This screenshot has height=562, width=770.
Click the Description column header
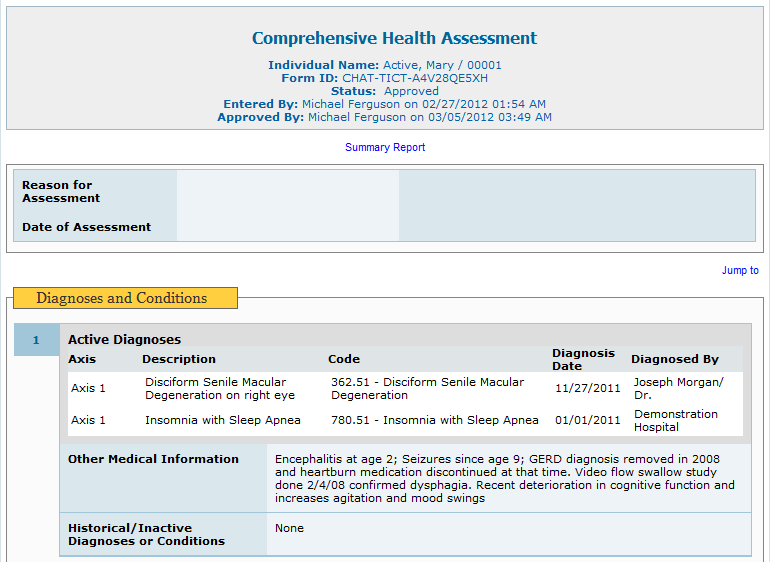click(x=179, y=359)
